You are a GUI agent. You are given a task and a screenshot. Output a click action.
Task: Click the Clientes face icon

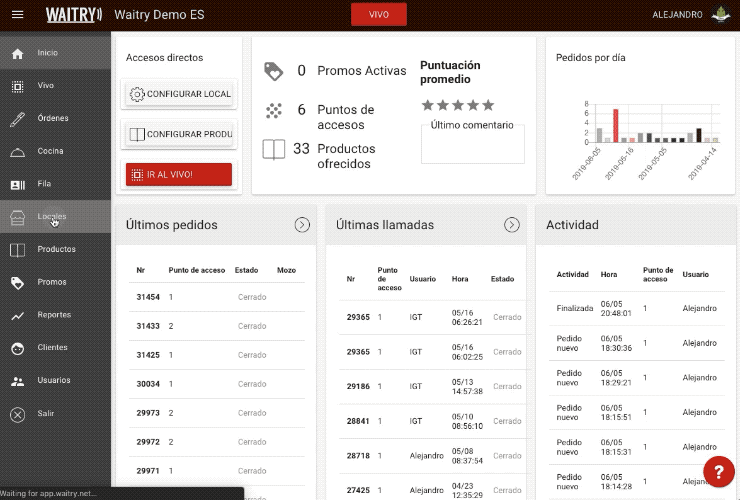coord(17,348)
